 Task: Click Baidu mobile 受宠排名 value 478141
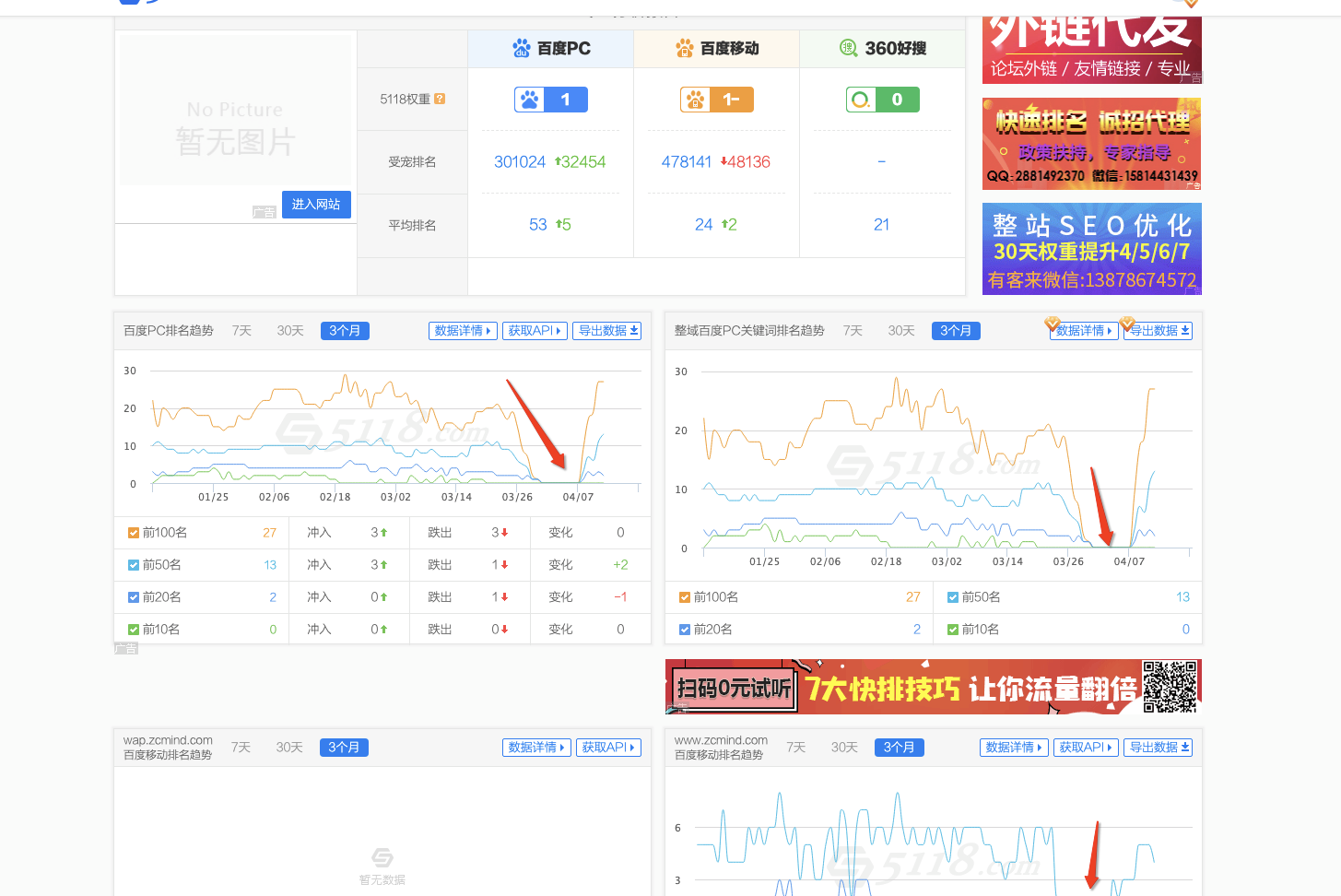(x=687, y=162)
